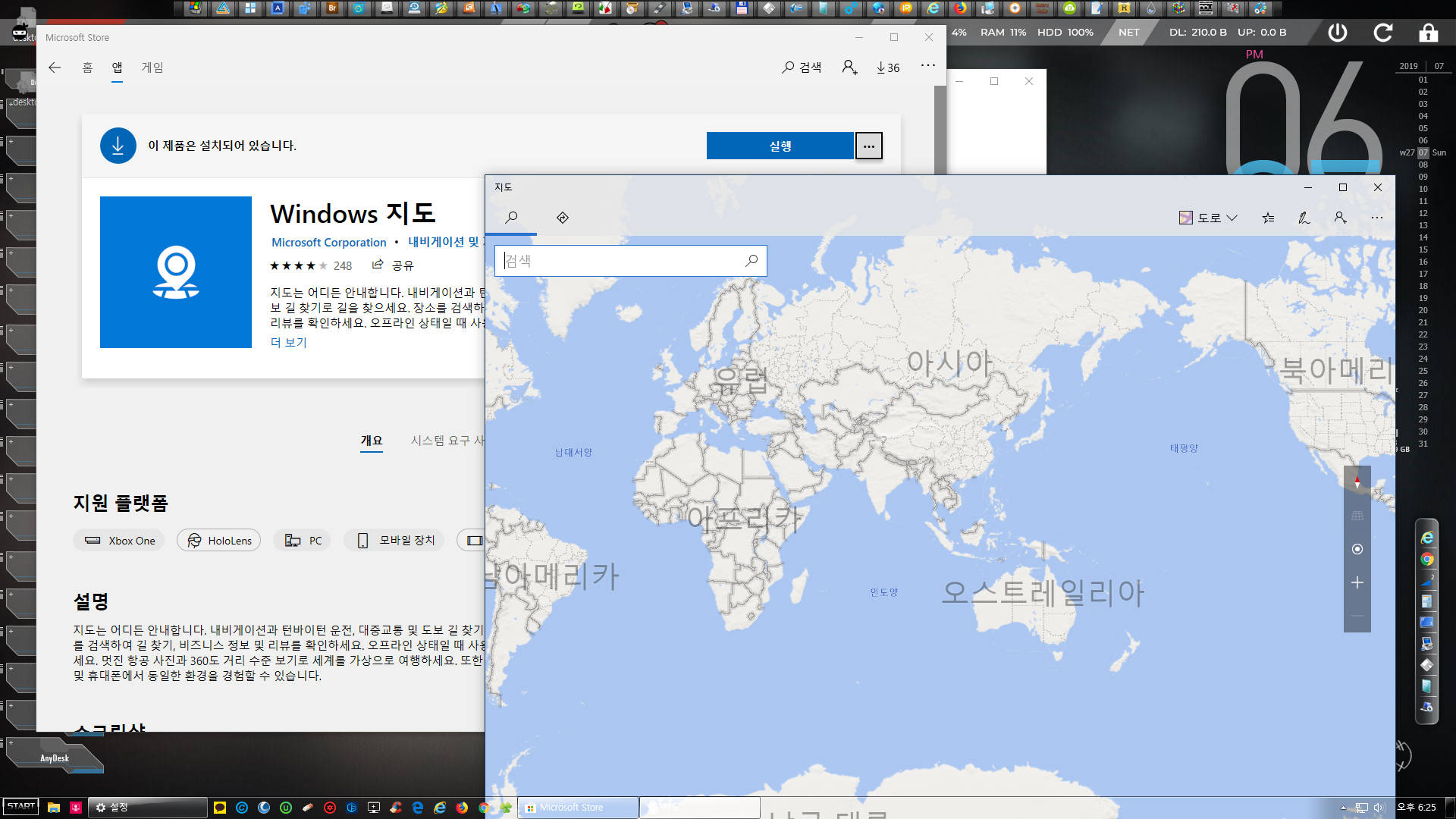The width and height of the screenshot is (1456, 819).
Task: Click the NET indicator in top bar
Action: (1128, 33)
